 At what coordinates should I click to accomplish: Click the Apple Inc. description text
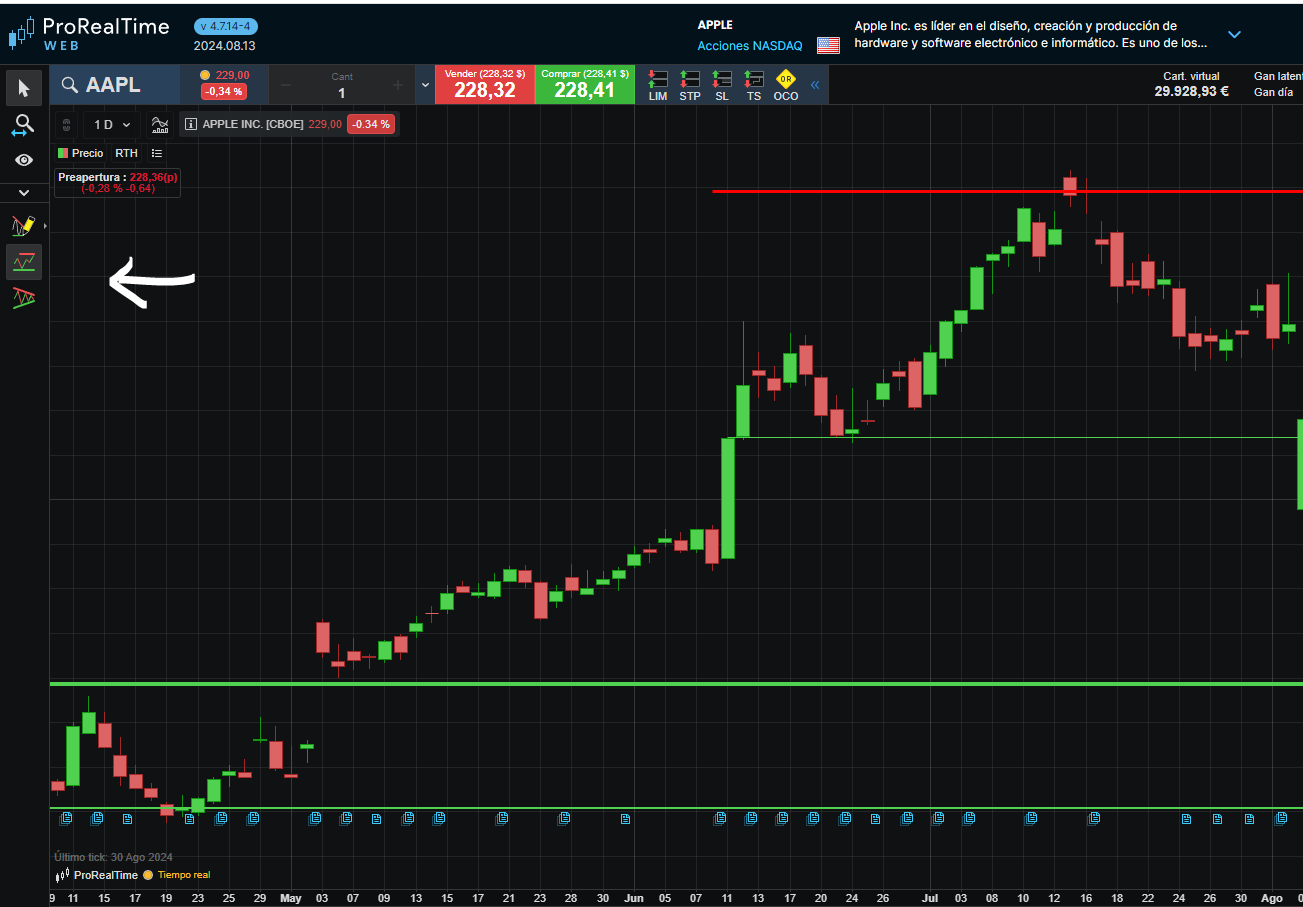click(x=1030, y=34)
